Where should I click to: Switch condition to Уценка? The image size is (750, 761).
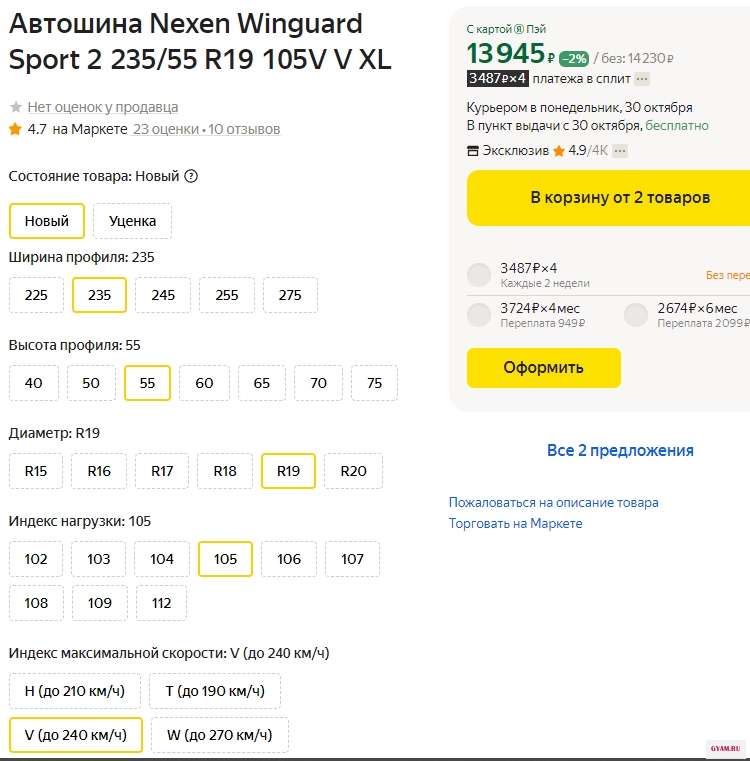(x=132, y=221)
